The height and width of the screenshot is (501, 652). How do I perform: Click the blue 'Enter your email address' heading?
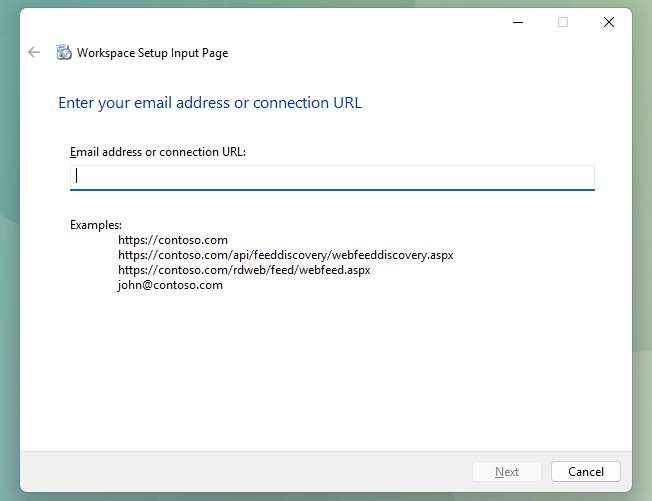coord(210,103)
